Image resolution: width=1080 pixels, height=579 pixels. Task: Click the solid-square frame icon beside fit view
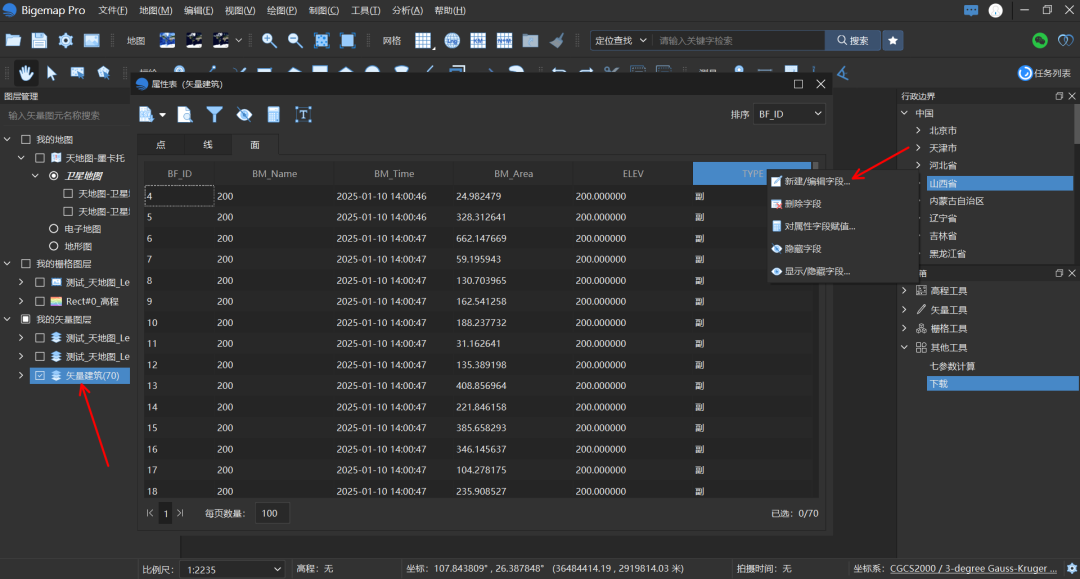click(x=348, y=41)
